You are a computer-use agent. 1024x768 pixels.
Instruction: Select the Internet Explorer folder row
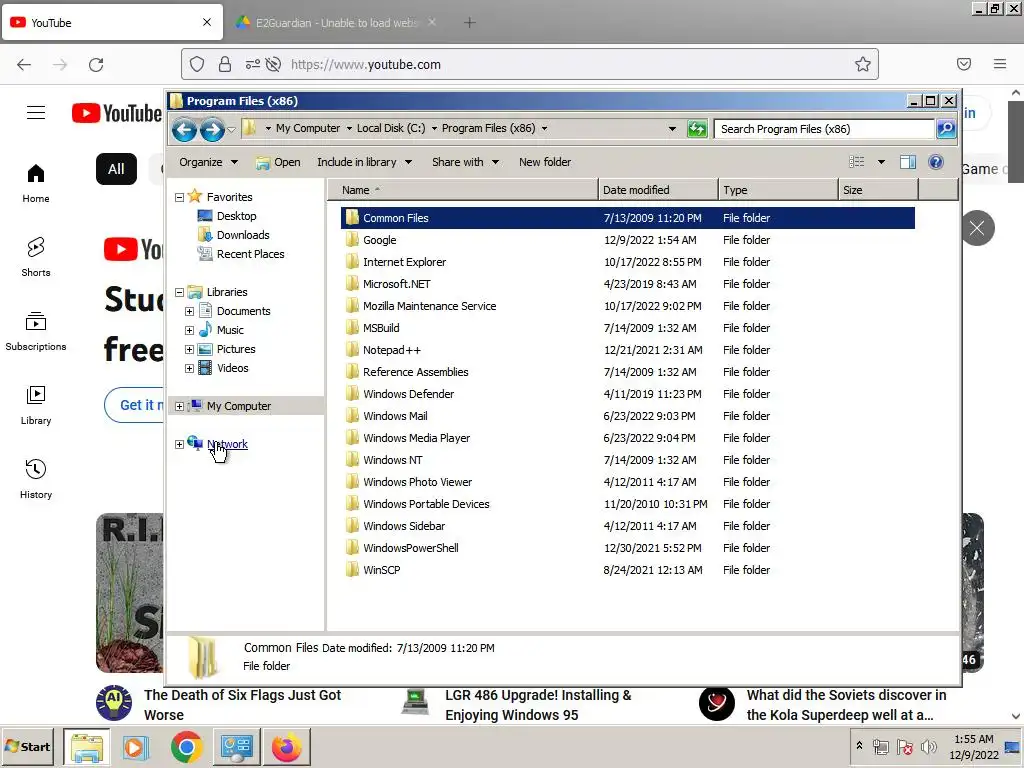(x=628, y=262)
